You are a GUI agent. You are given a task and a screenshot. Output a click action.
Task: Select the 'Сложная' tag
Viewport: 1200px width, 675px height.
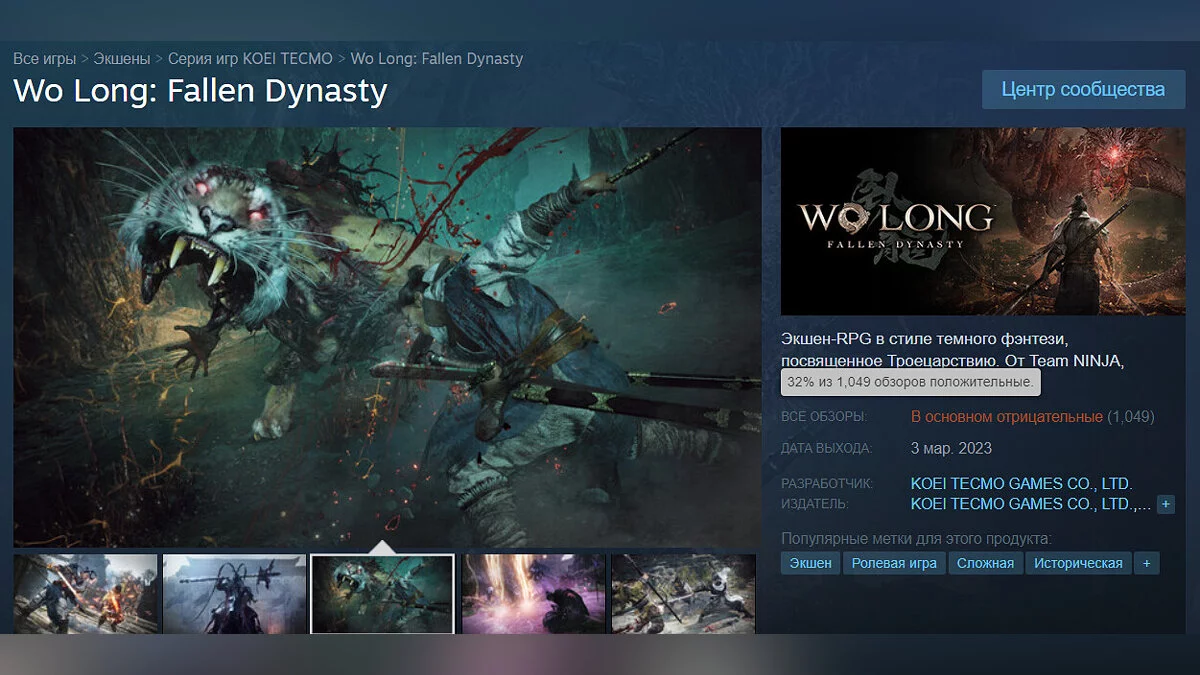click(985, 563)
